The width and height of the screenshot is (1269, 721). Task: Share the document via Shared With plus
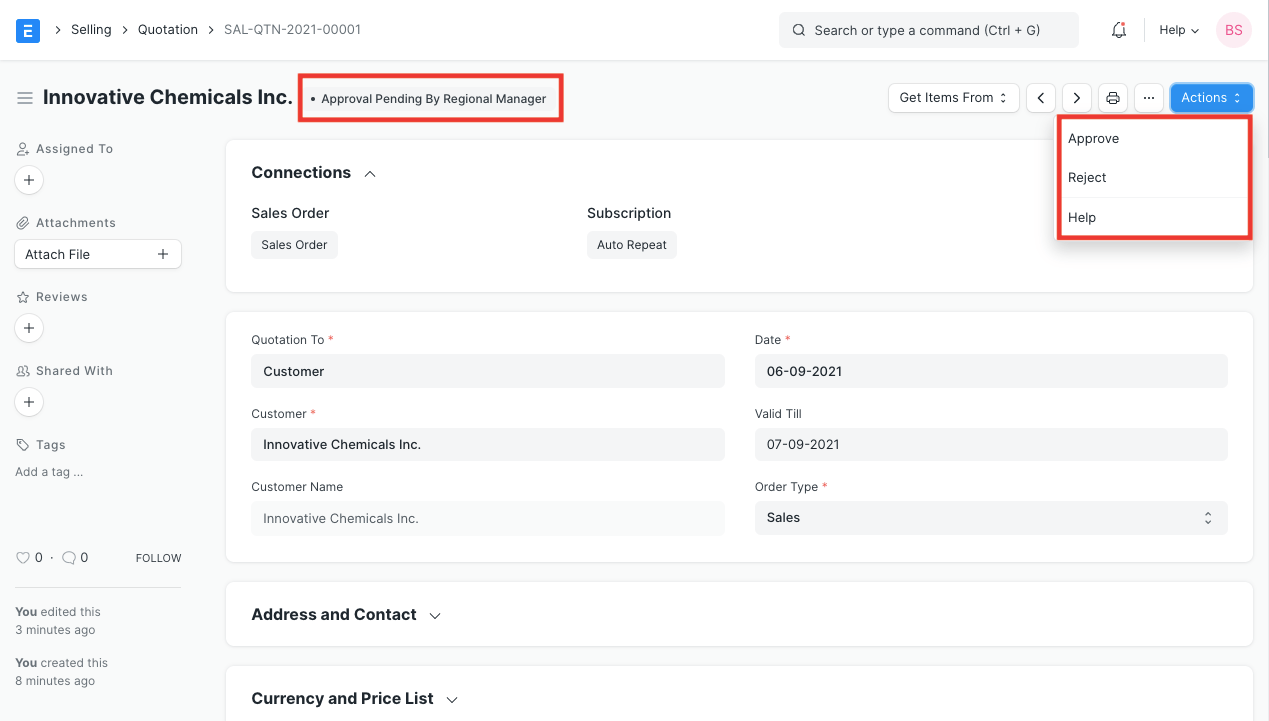[28, 402]
